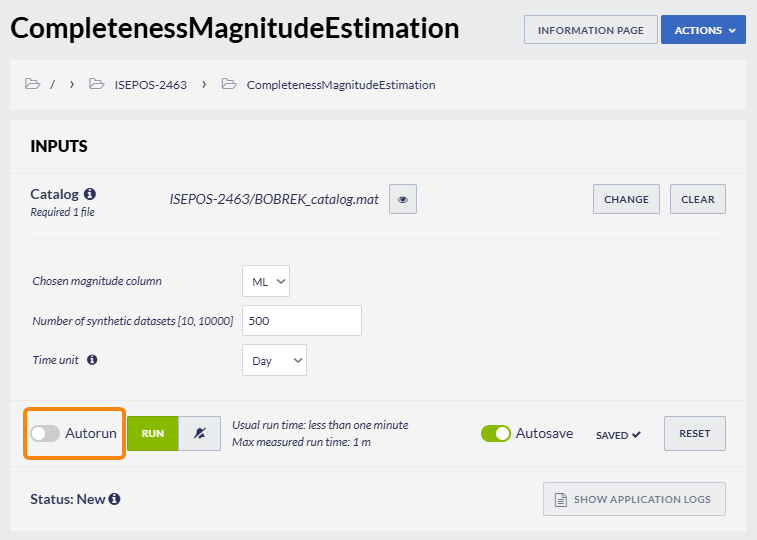Open the Actions dropdown menu
The width and height of the screenshot is (757, 540).
pyautogui.click(x=703, y=30)
